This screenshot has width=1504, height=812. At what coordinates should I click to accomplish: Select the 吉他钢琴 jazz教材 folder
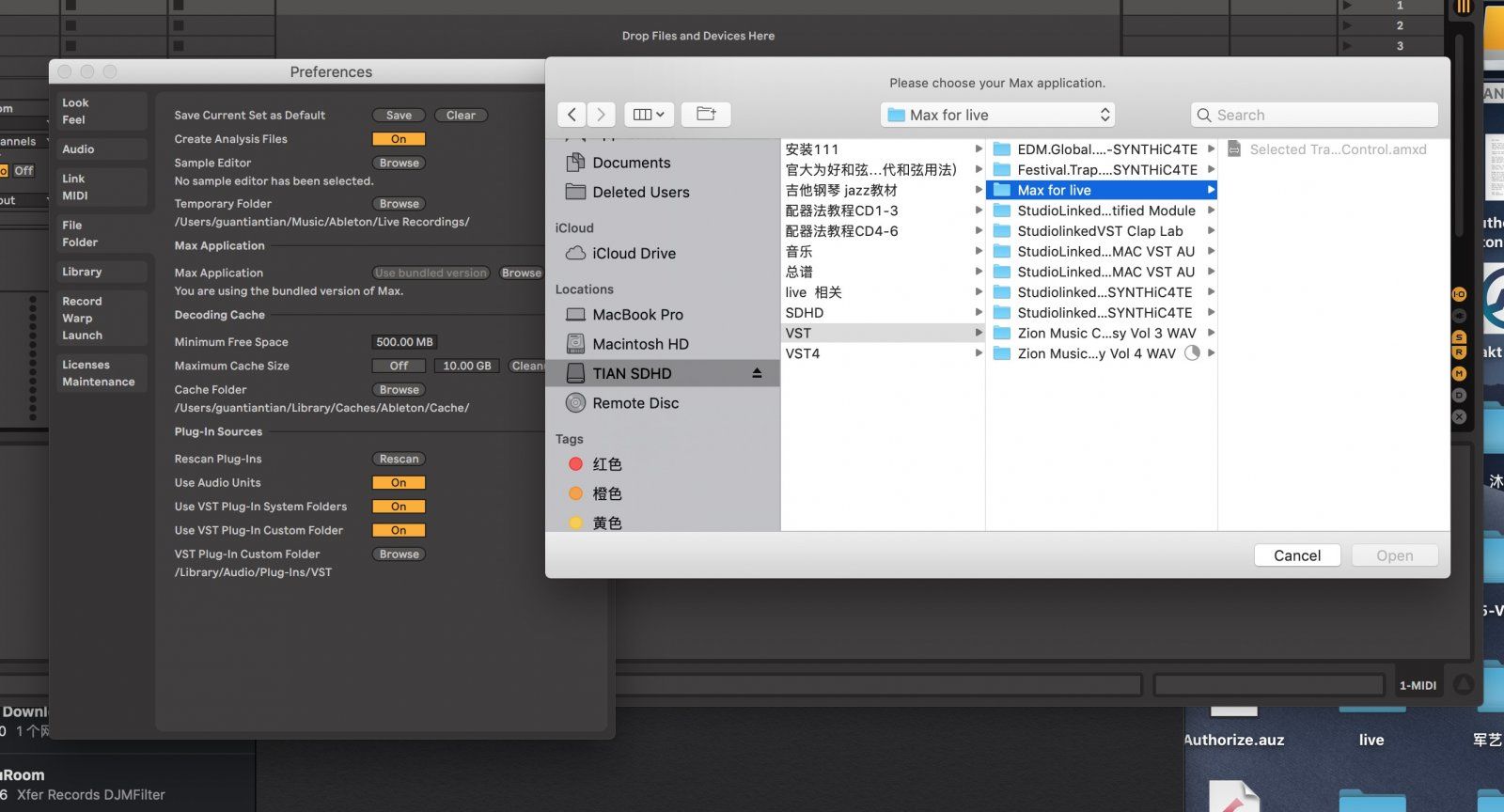pyautogui.click(x=883, y=190)
